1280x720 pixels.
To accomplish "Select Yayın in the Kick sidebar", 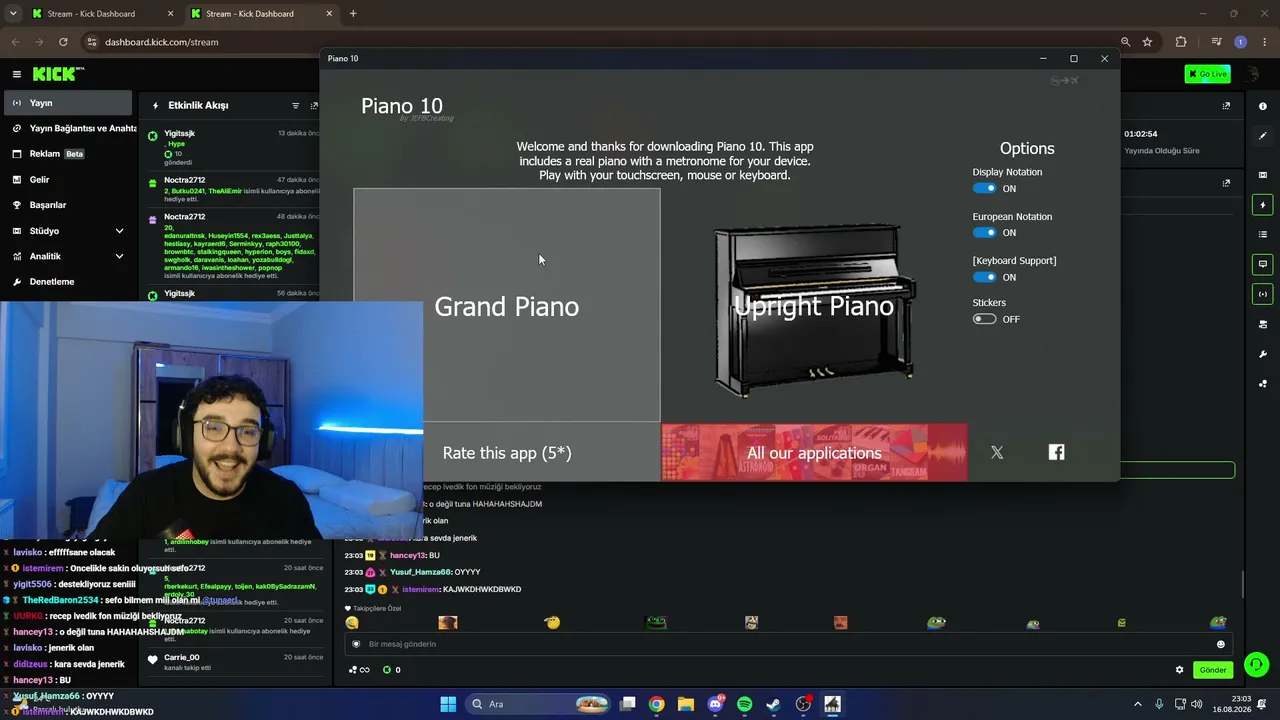I will [66, 103].
